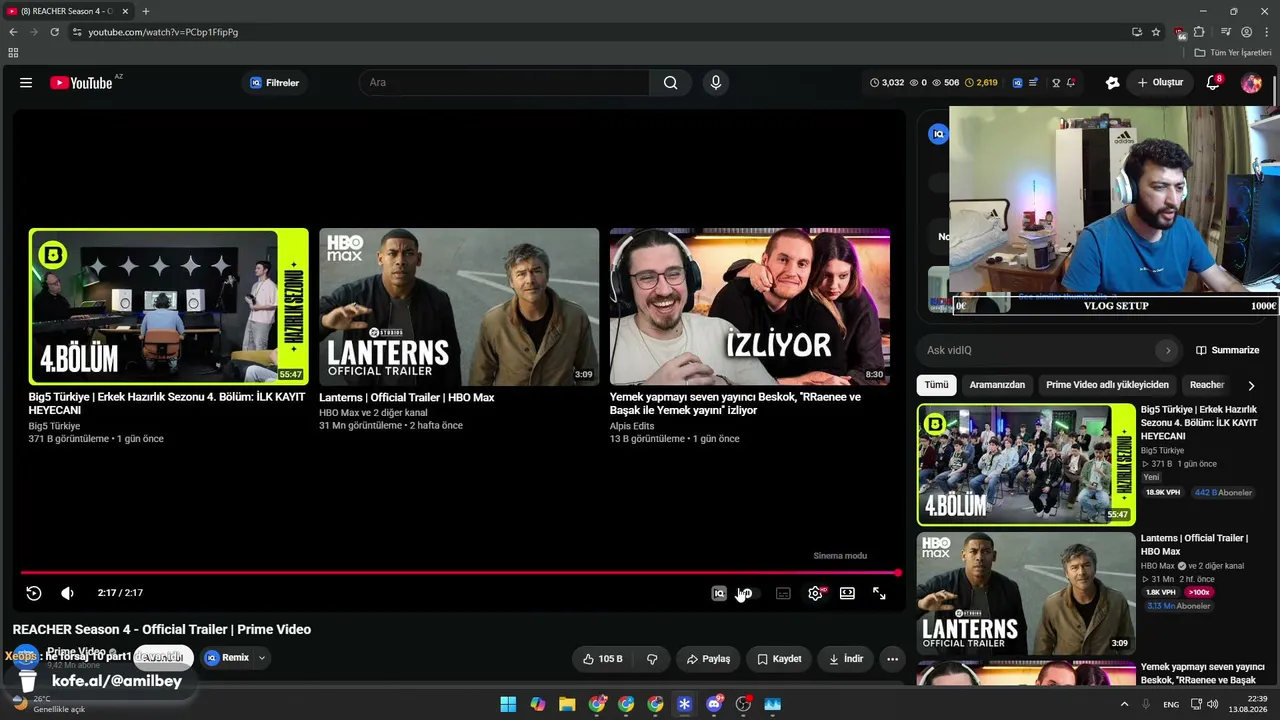Open the vidIQ Filtreler button
The height and width of the screenshot is (720, 1280).
tap(275, 83)
